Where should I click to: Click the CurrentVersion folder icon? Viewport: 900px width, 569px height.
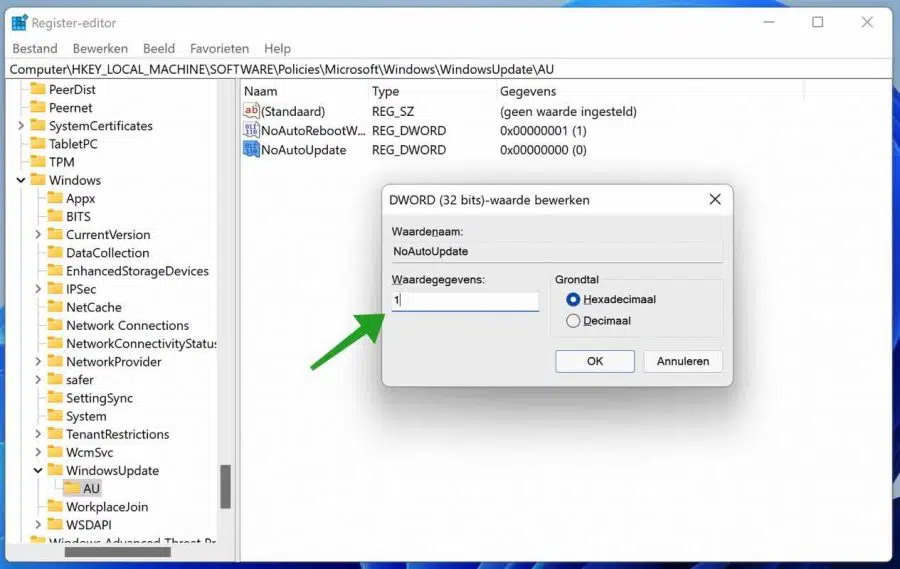[x=55, y=234]
